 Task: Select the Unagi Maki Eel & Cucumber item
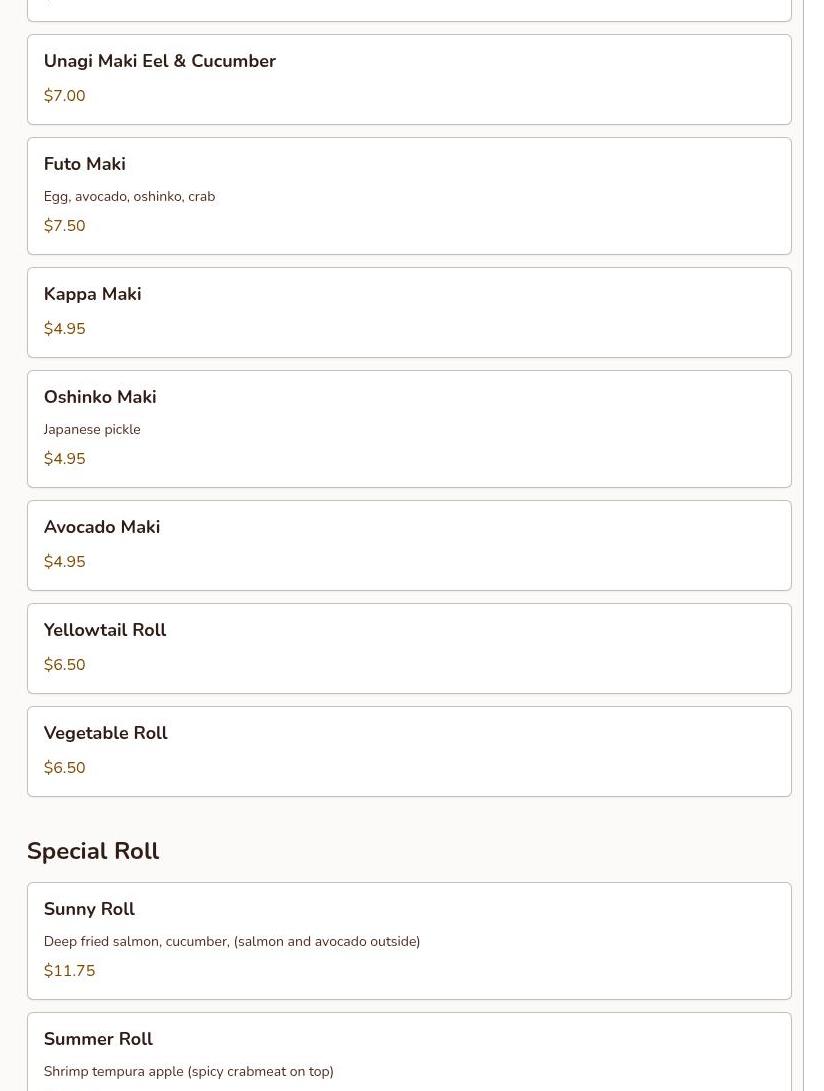(409, 79)
